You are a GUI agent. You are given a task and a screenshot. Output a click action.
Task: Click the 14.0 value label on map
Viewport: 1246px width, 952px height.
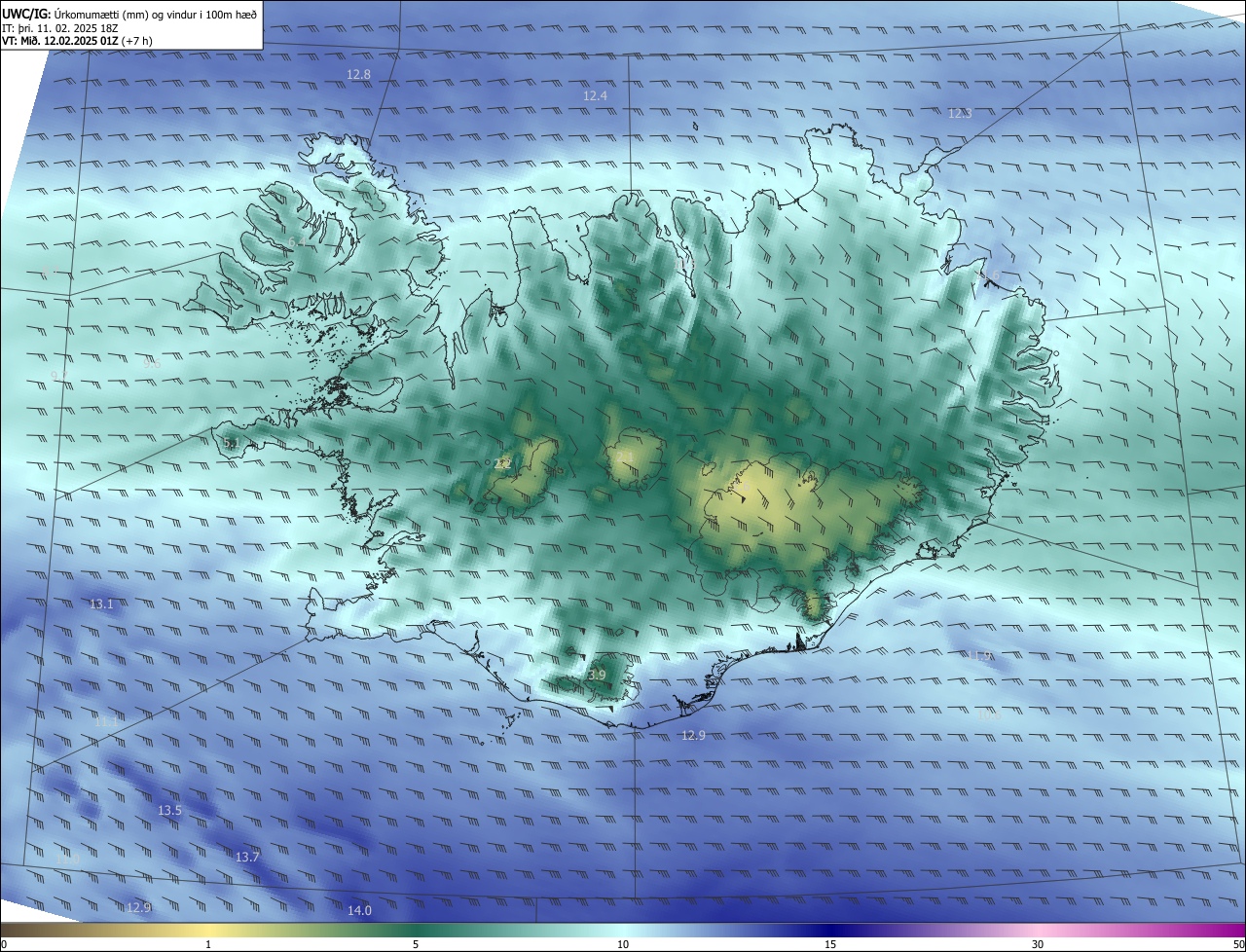click(359, 910)
